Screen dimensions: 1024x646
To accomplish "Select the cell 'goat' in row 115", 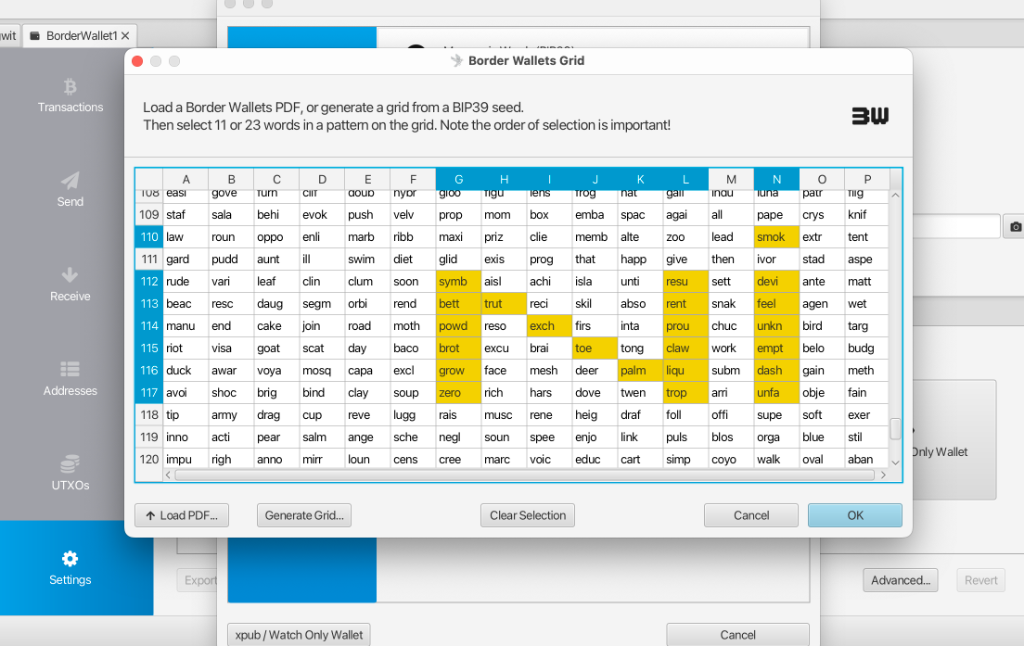I will pos(276,348).
